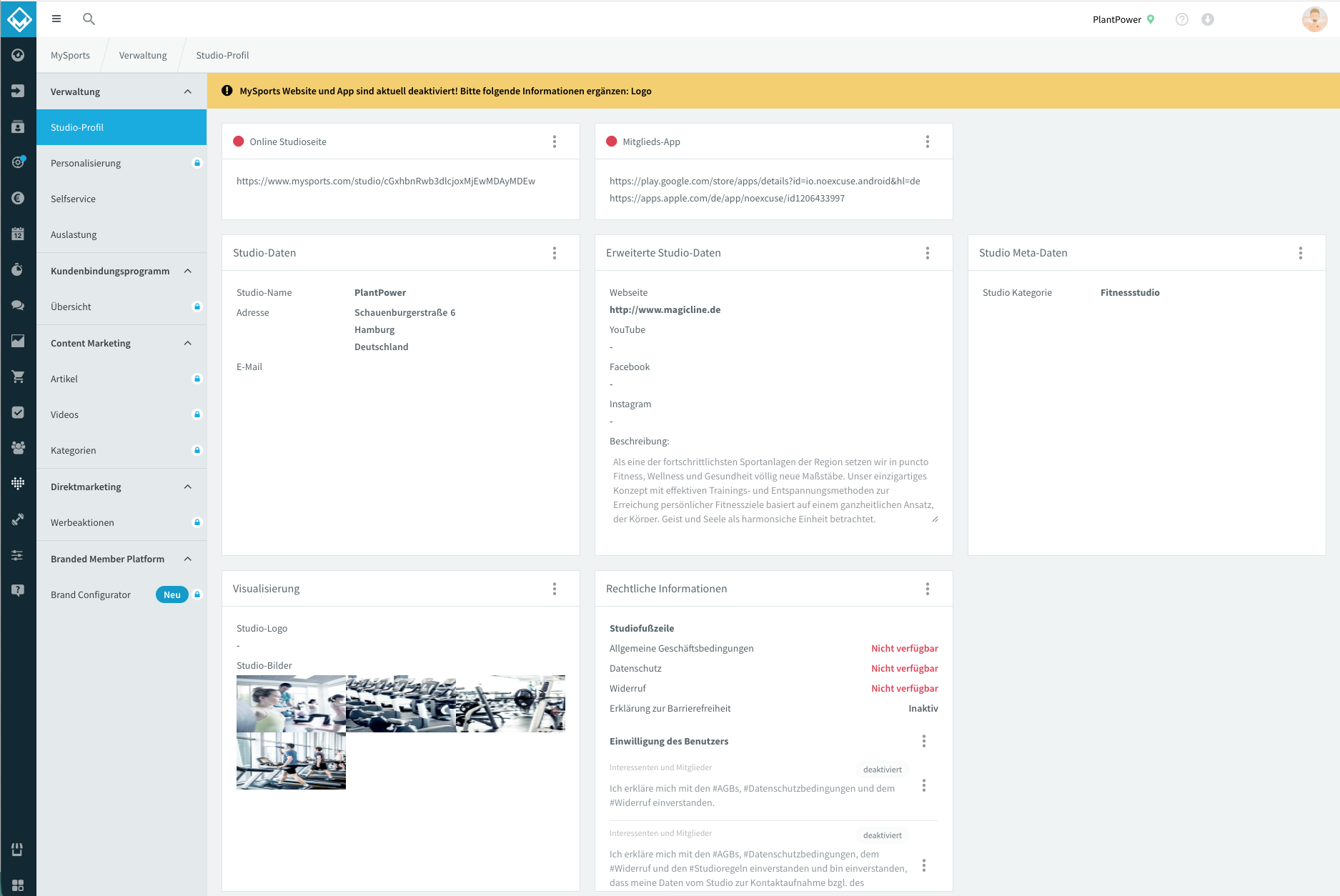
Task: Open the stopwatch sidebar icon
Action: point(18,269)
